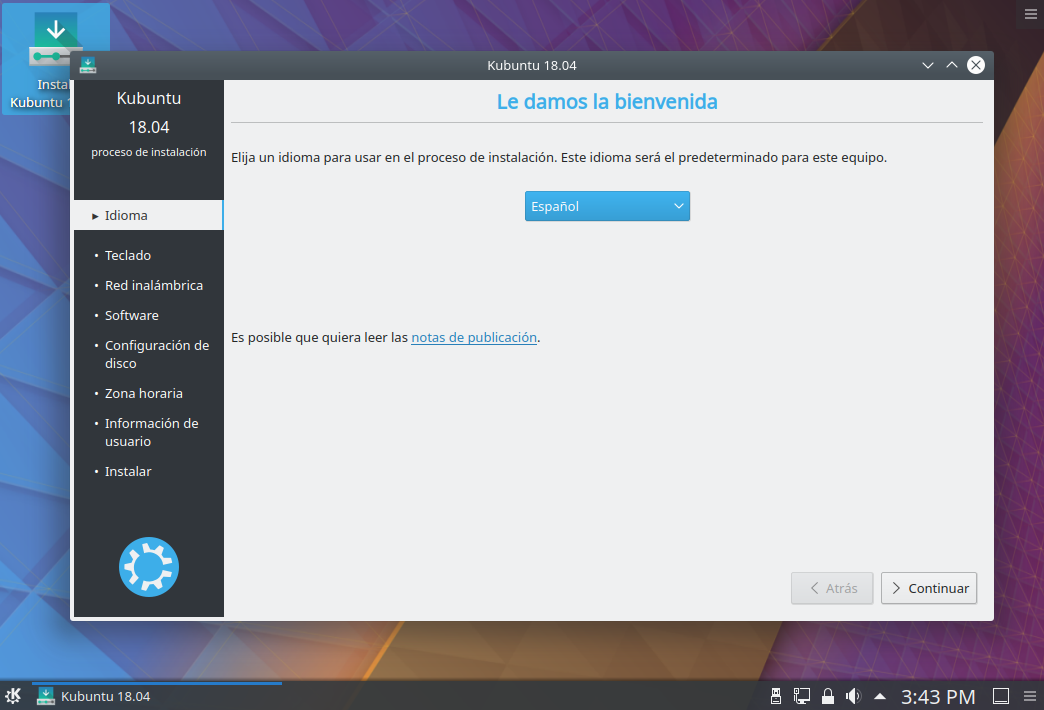Select the Configuración de disco step
Image resolution: width=1044 pixels, height=710 pixels.
(x=156, y=354)
